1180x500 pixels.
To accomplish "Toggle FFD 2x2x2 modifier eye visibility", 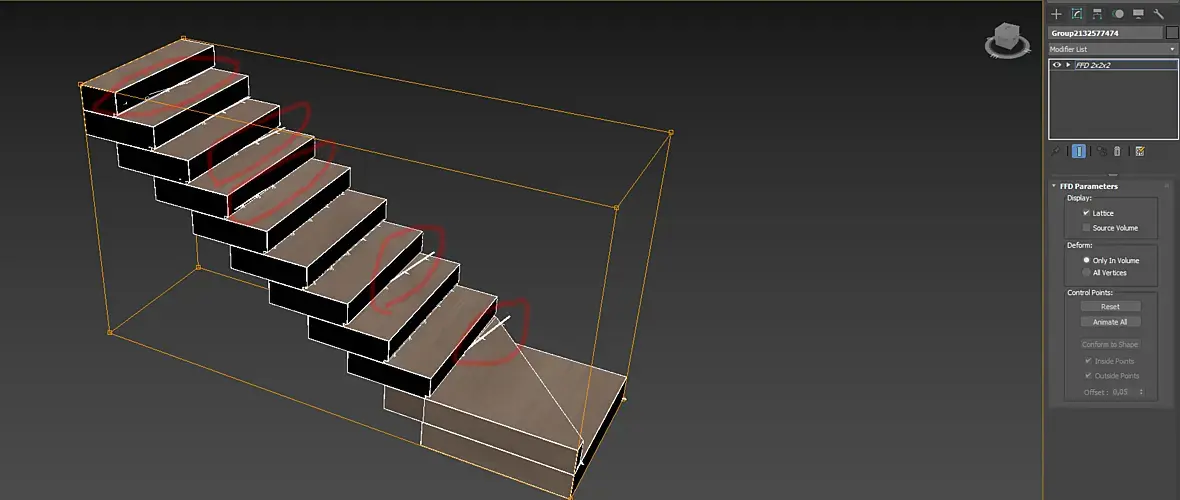I will (1057, 66).
